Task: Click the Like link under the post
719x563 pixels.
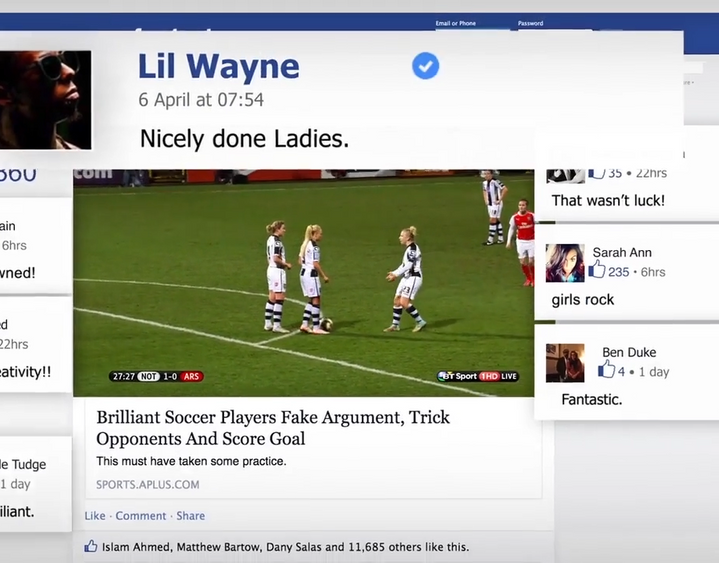Action: click(95, 516)
